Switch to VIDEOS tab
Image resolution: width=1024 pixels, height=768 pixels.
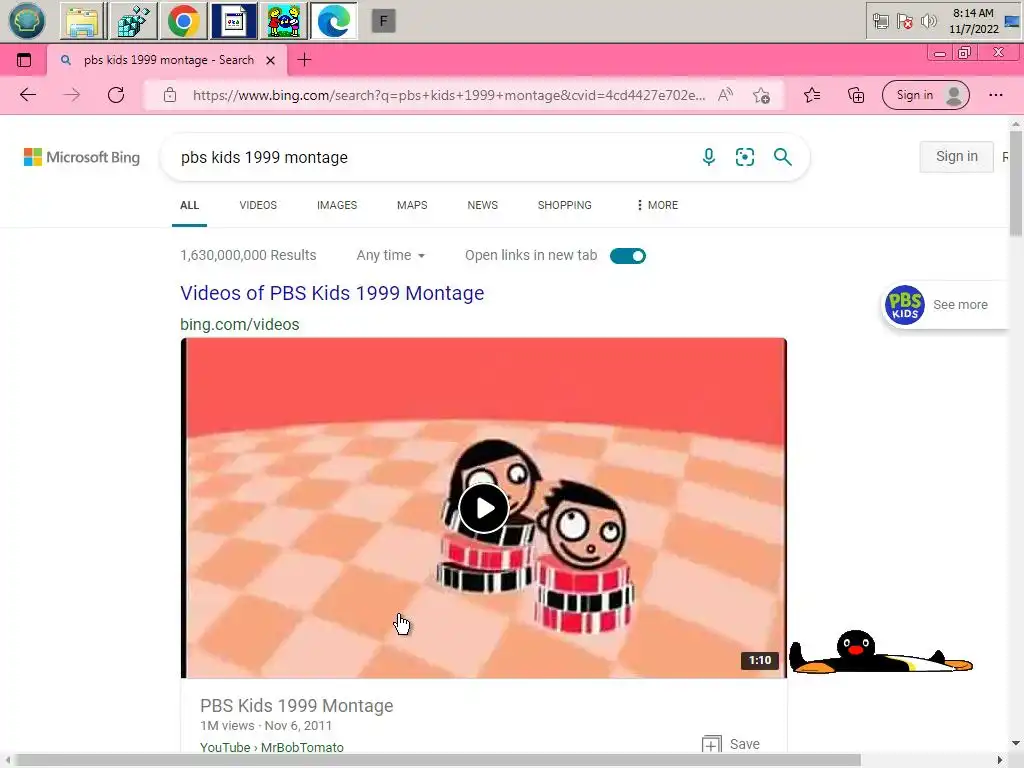coord(258,205)
